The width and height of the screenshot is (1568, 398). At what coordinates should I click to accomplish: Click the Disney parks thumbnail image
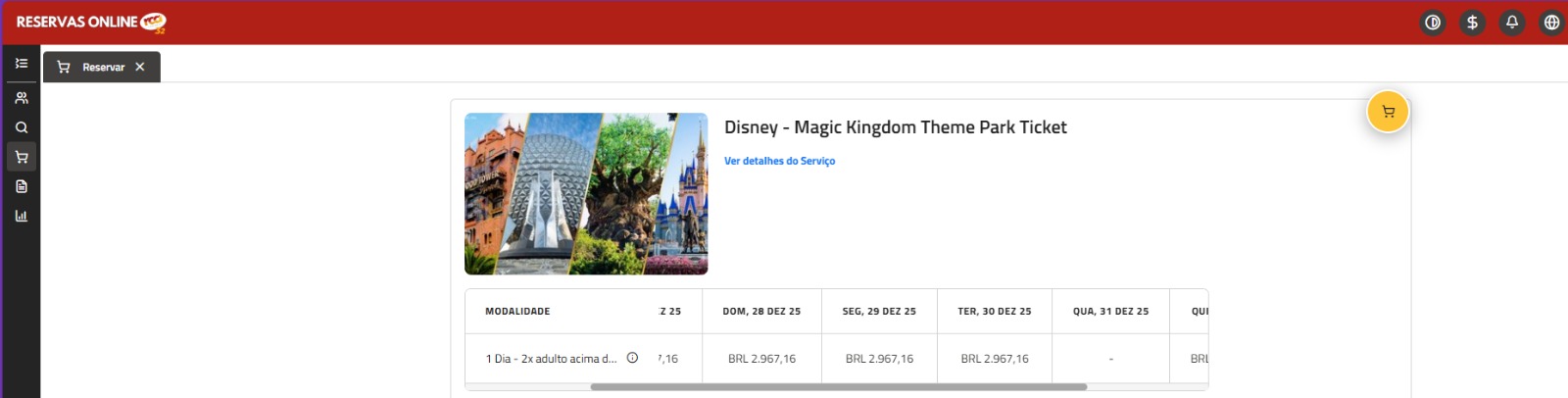[x=586, y=193]
